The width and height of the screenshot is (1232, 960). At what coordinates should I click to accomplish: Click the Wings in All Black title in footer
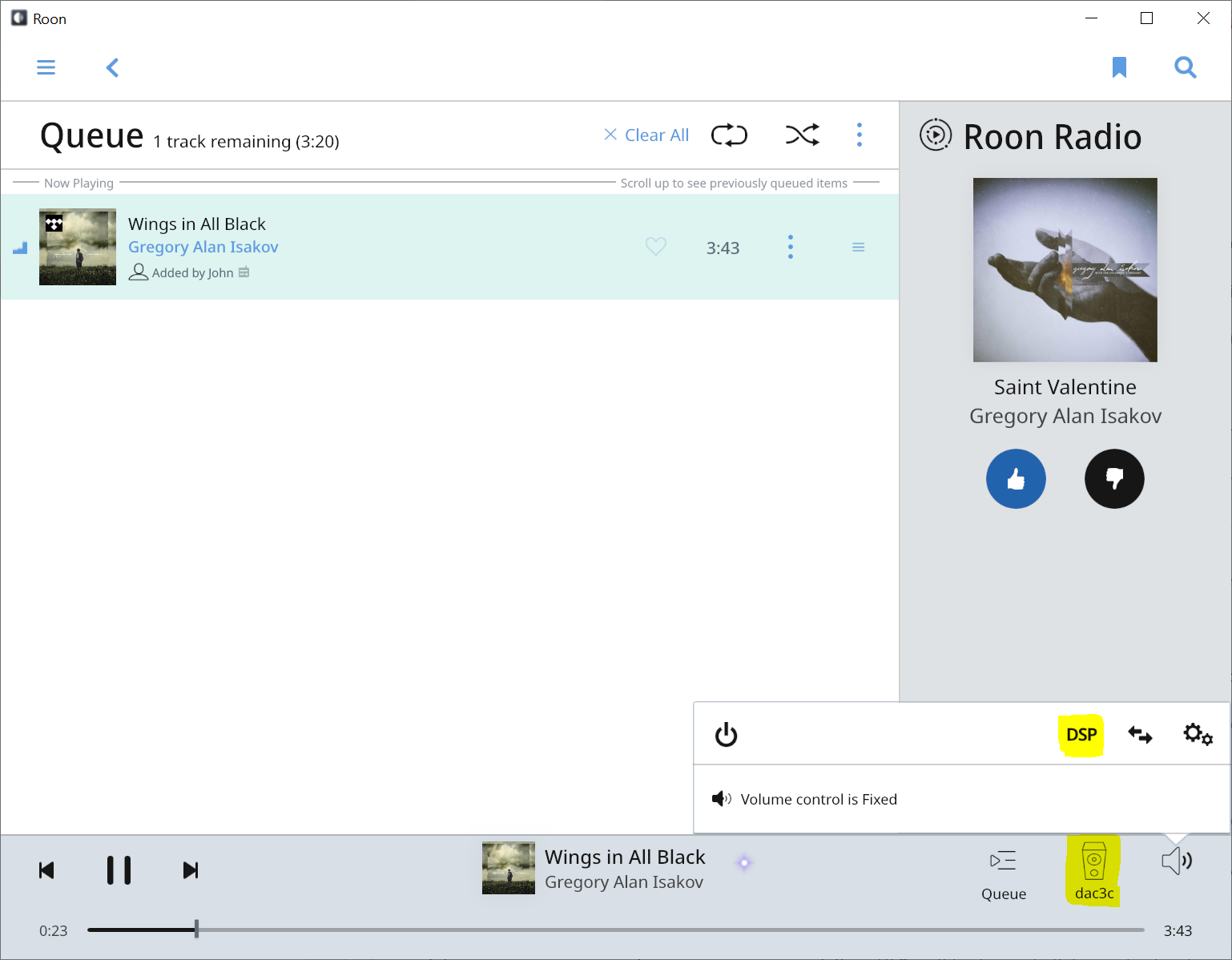[x=625, y=857]
